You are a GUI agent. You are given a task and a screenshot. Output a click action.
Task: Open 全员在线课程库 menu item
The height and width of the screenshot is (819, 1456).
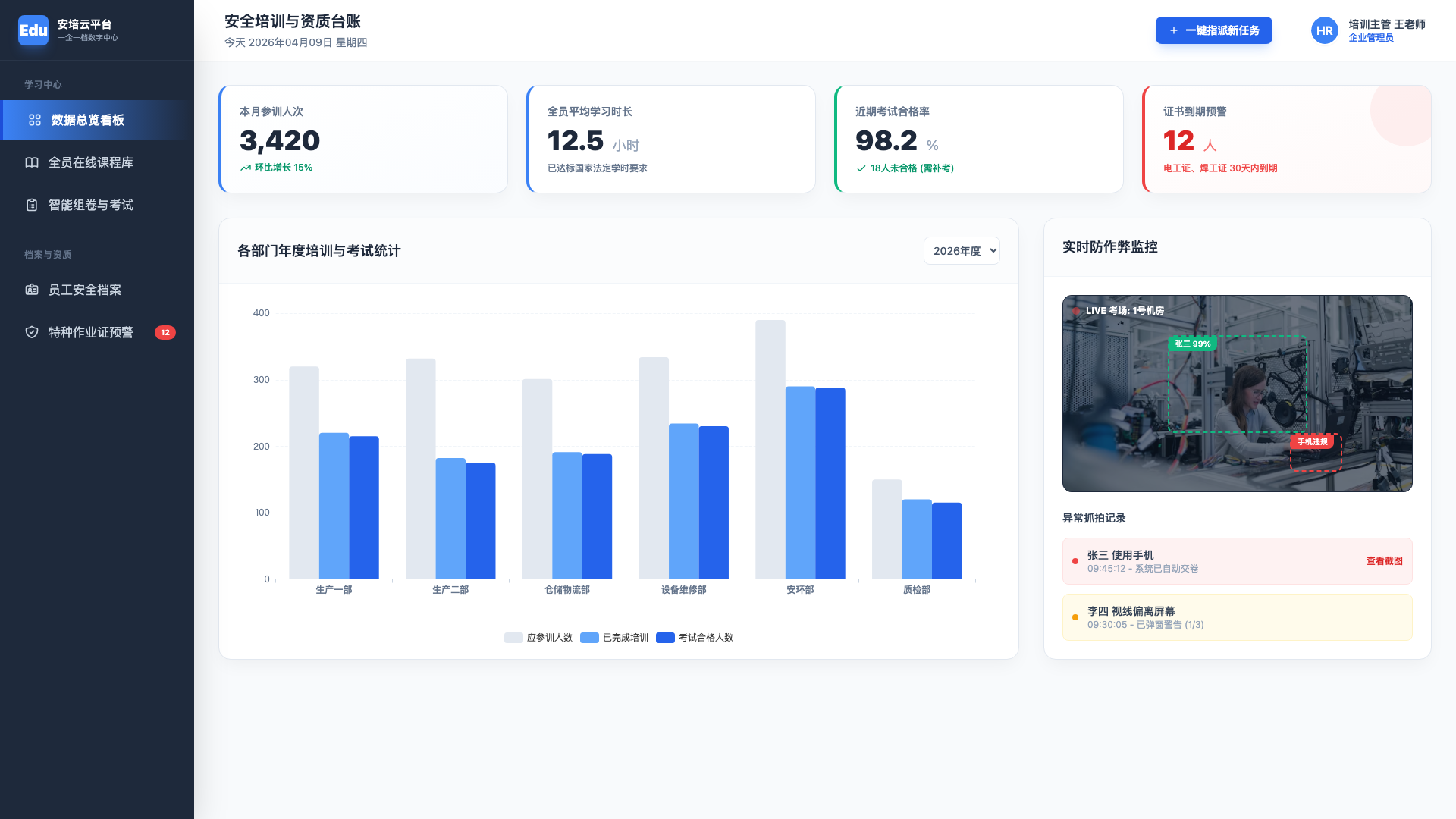(x=91, y=162)
